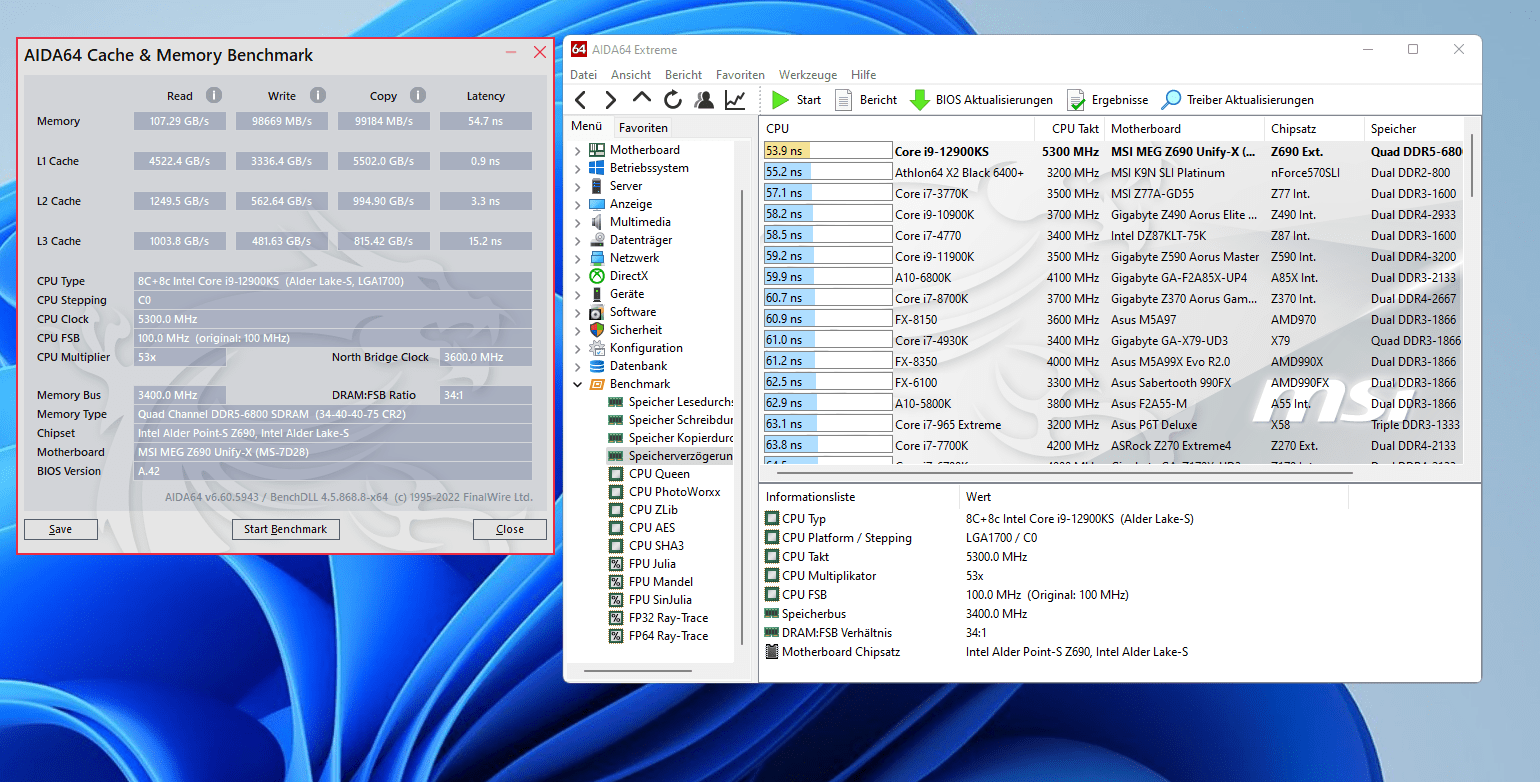Expand the Anzeige tree node
The width and height of the screenshot is (1540, 782).
point(577,204)
